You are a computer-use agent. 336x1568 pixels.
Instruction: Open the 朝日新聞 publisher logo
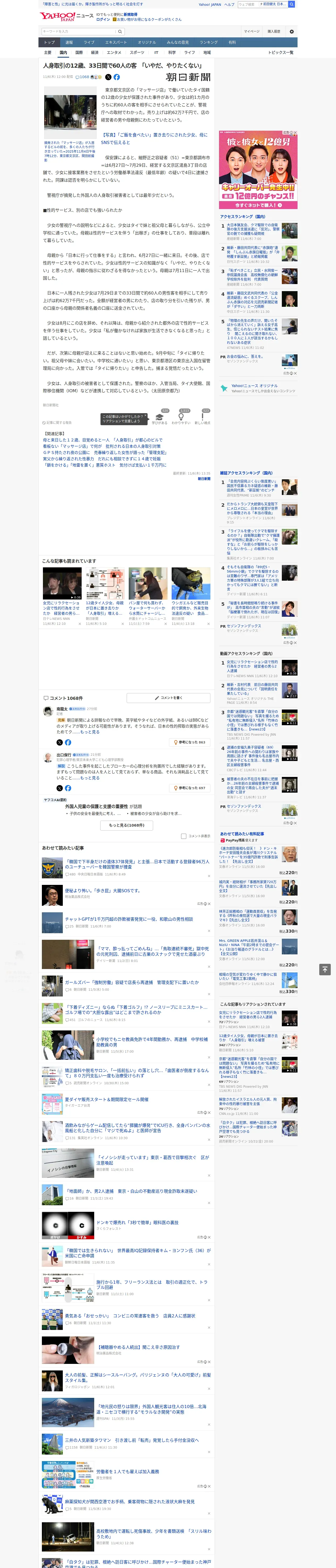pos(188,77)
